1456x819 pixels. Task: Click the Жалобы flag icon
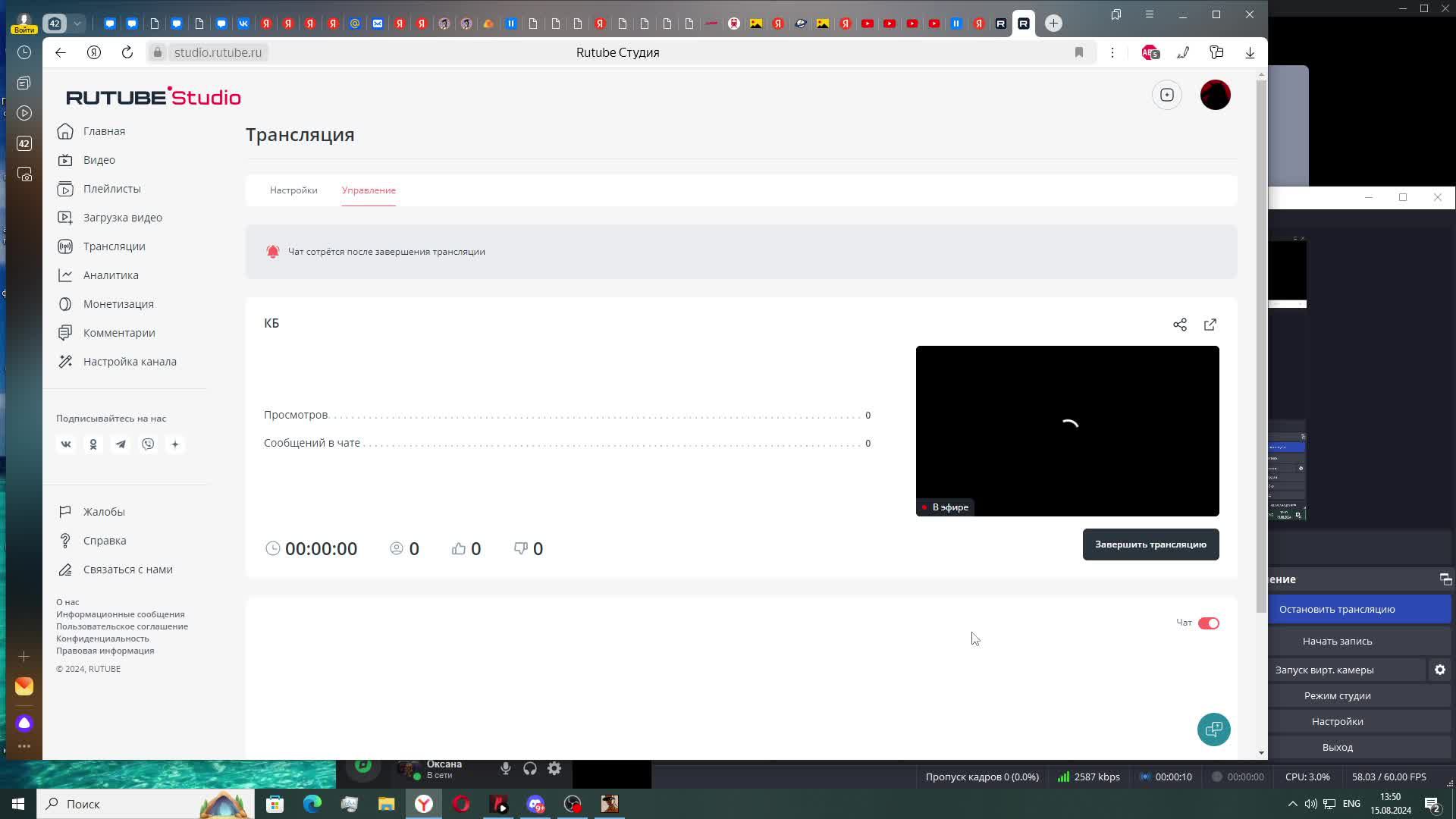click(66, 512)
